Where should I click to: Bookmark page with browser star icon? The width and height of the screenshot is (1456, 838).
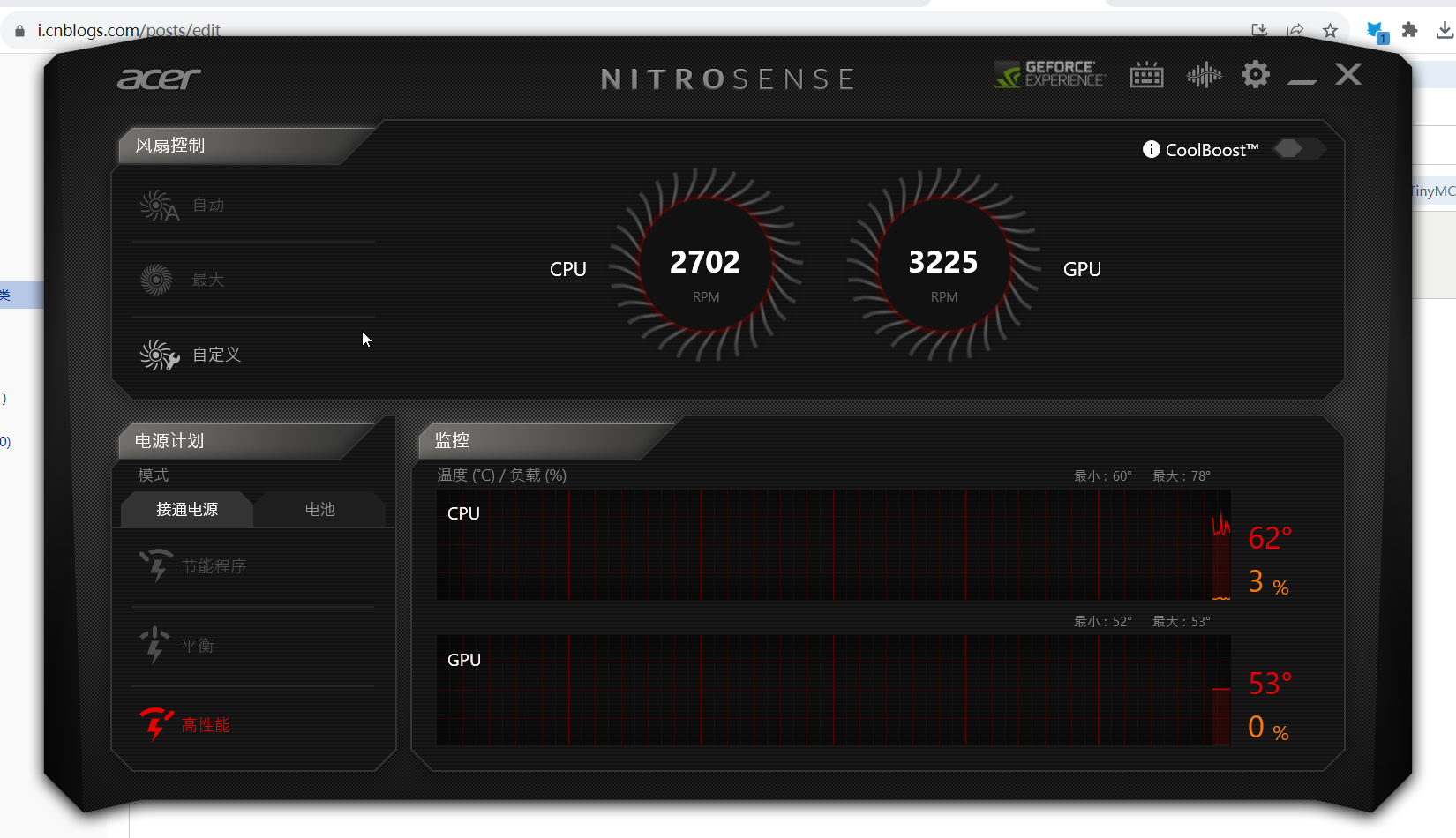1330,31
